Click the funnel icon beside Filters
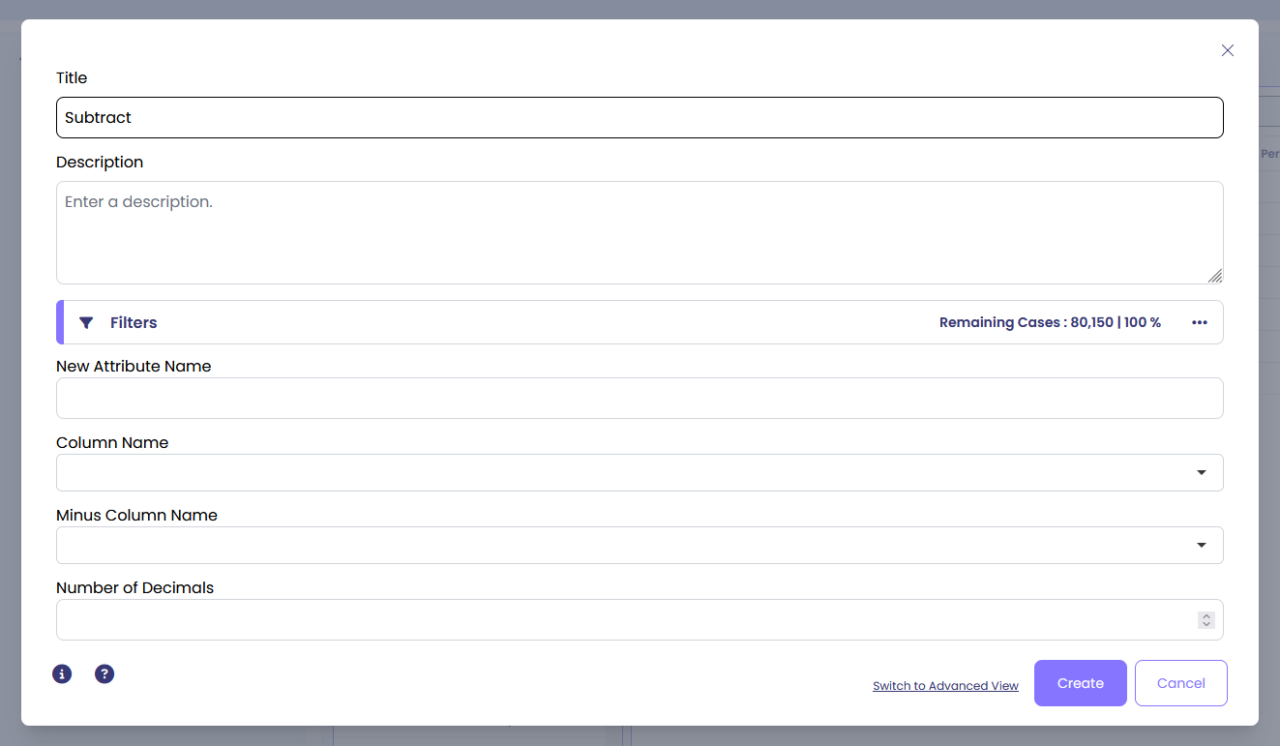 (x=86, y=323)
